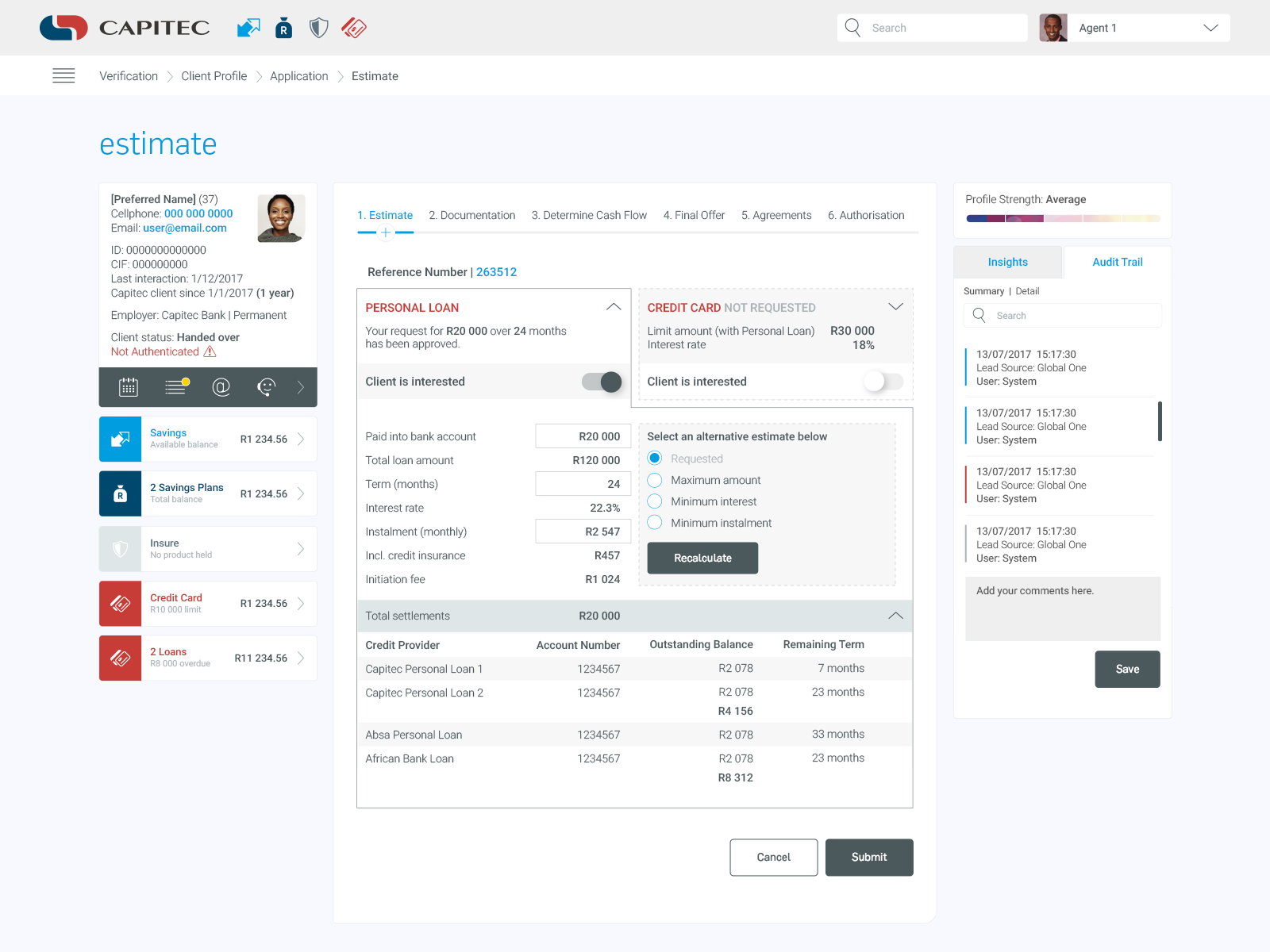Click the Term (months) field
1270x952 pixels.
[x=583, y=484]
